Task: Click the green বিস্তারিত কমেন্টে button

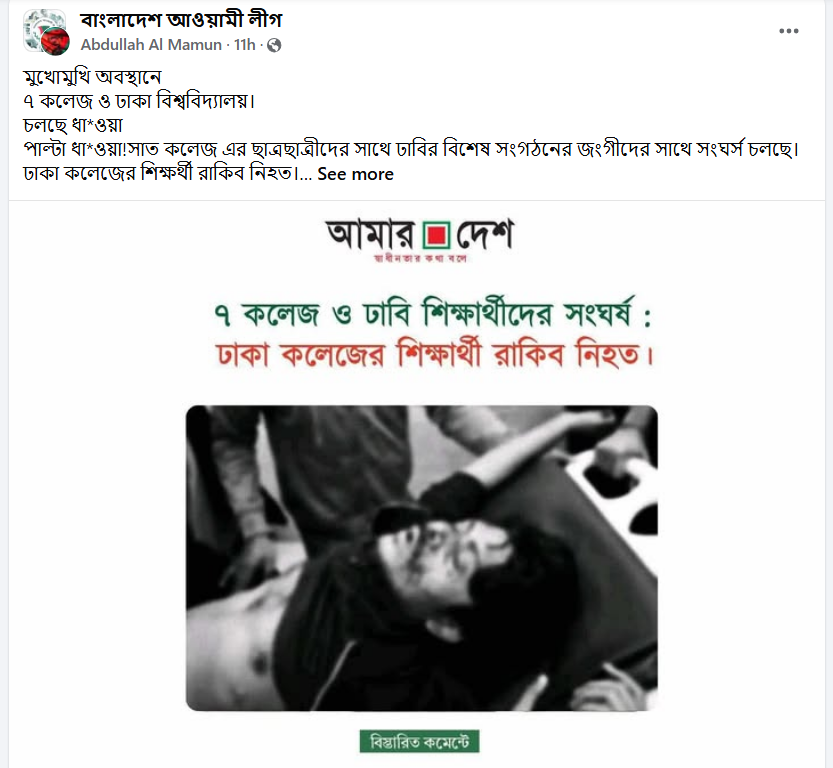Action: coord(419,741)
